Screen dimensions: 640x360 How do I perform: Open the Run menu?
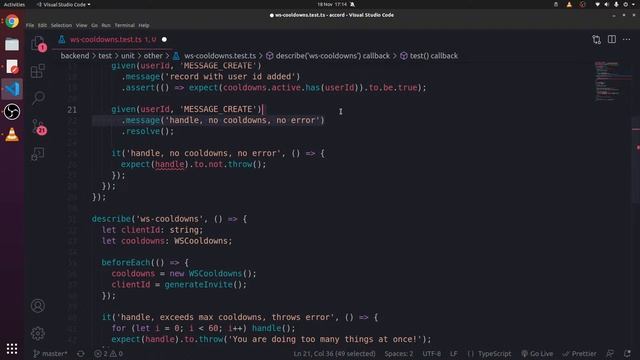(x=106, y=25)
